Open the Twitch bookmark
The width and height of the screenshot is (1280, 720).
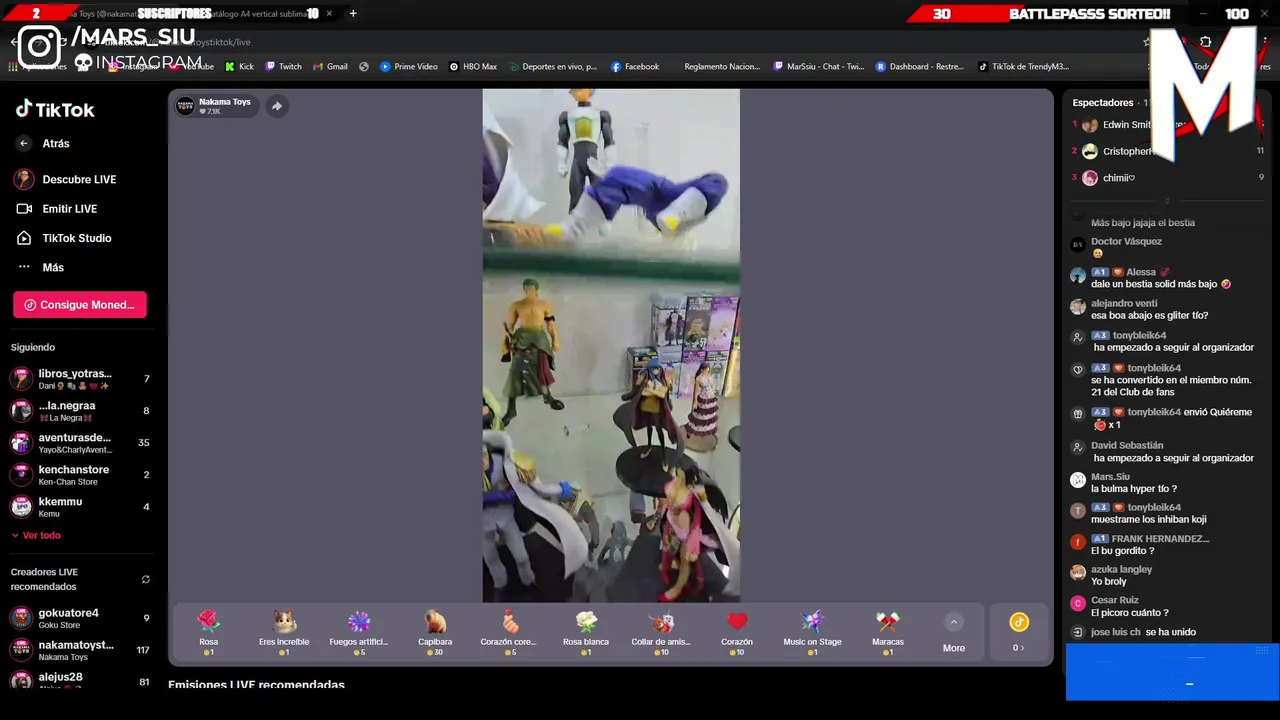pos(283,67)
